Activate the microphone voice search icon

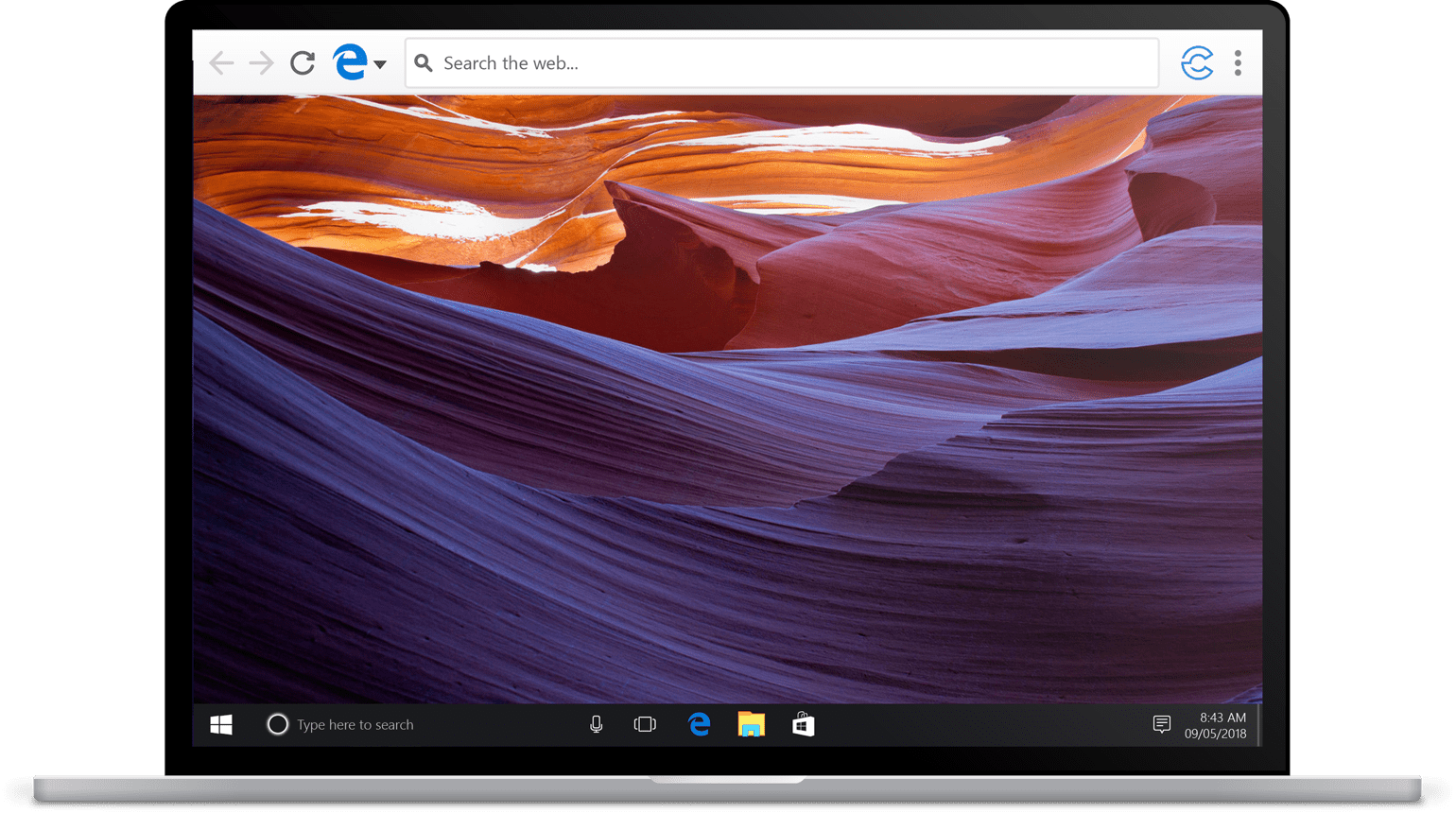coord(596,725)
